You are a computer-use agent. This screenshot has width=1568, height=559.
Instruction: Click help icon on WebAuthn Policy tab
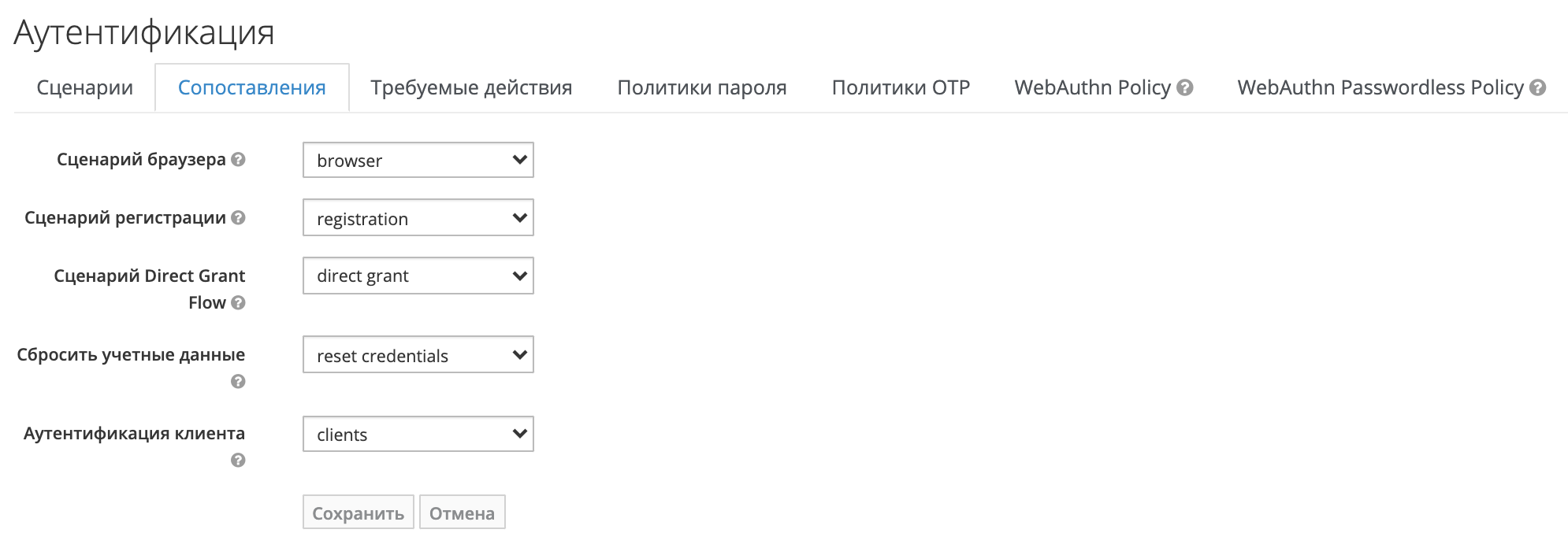(x=1185, y=88)
